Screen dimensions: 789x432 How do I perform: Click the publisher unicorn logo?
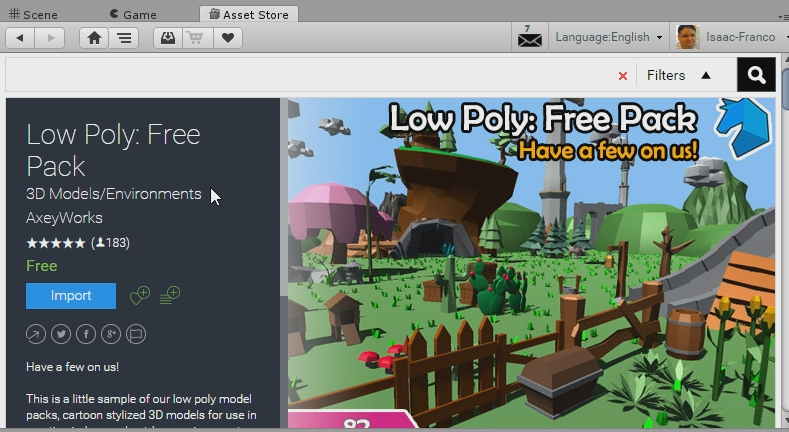[x=743, y=127]
